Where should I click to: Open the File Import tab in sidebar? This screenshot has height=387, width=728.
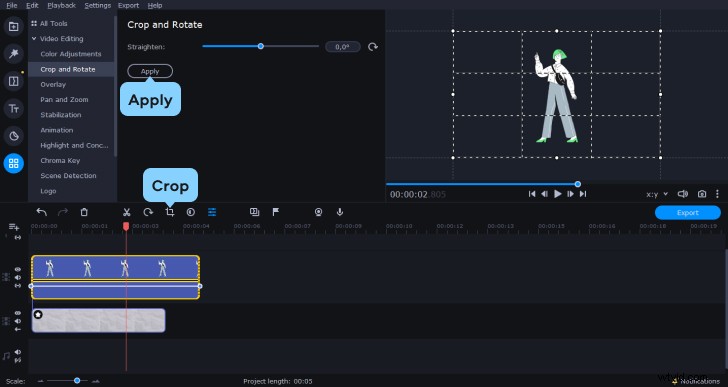(x=13, y=26)
